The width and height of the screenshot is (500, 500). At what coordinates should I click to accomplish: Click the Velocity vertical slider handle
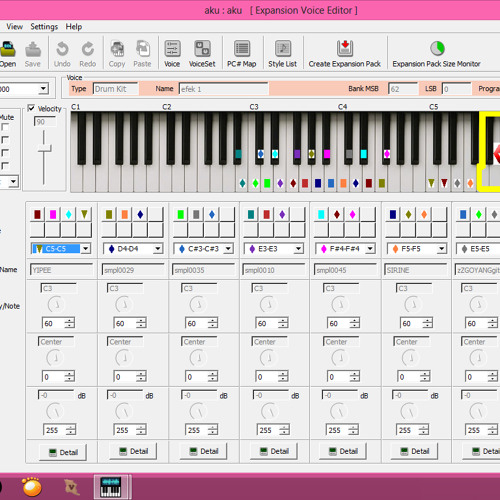pyautogui.click(x=44, y=149)
